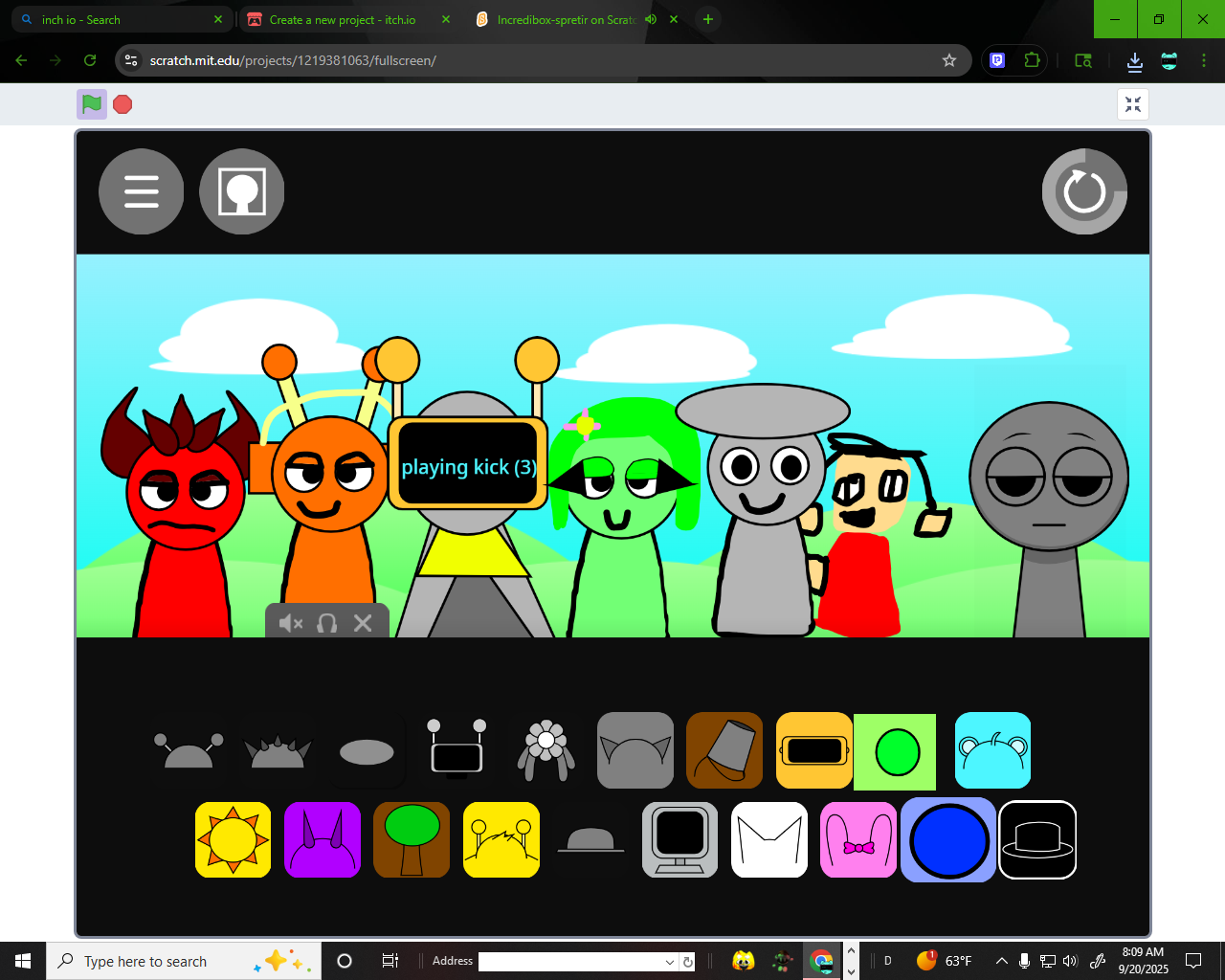Pick the brown bucket icon
This screenshot has width=1225, height=980.
pyautogui.click(x=724, y=750)
